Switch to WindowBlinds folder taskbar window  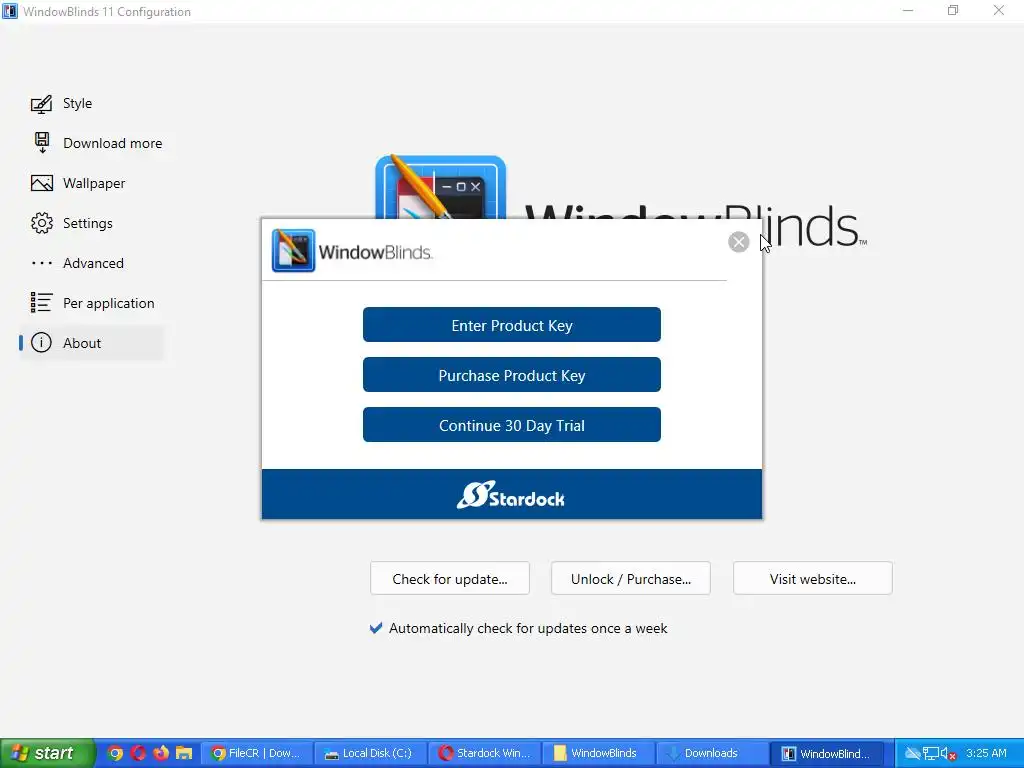pyautogui.click(x=598, y=754)
